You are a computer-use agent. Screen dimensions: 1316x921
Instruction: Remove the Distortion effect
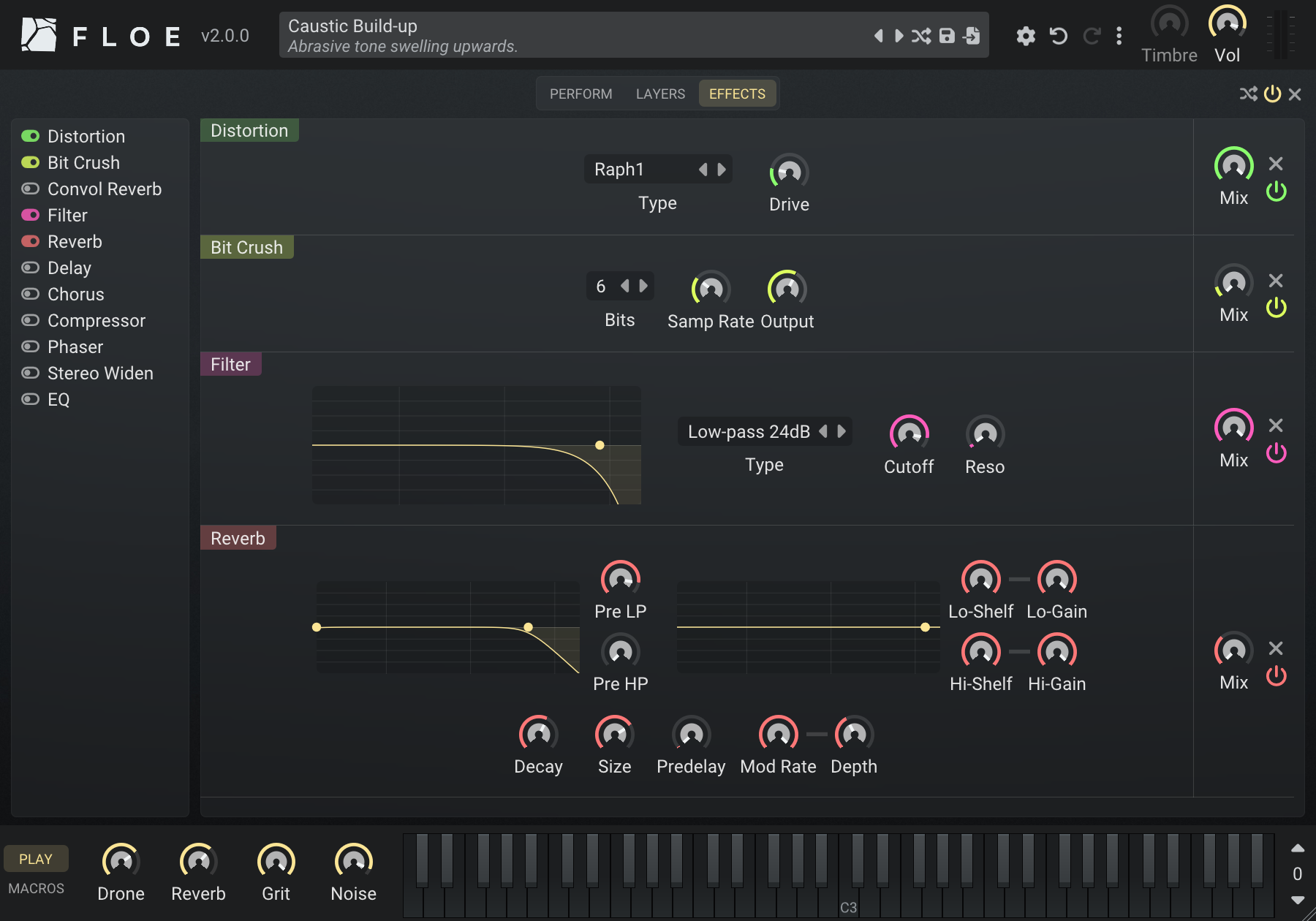click(1276, 164)
